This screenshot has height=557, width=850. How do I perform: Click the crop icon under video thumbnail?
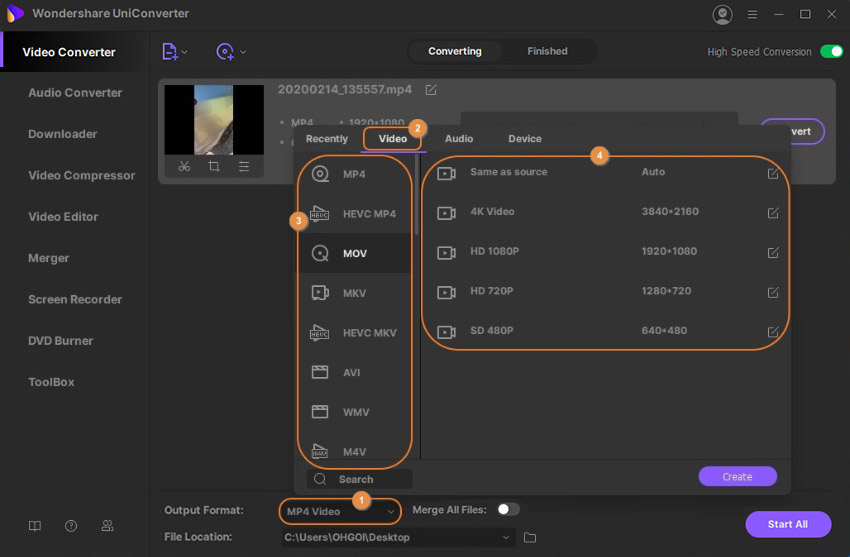[x=214, y=167]
